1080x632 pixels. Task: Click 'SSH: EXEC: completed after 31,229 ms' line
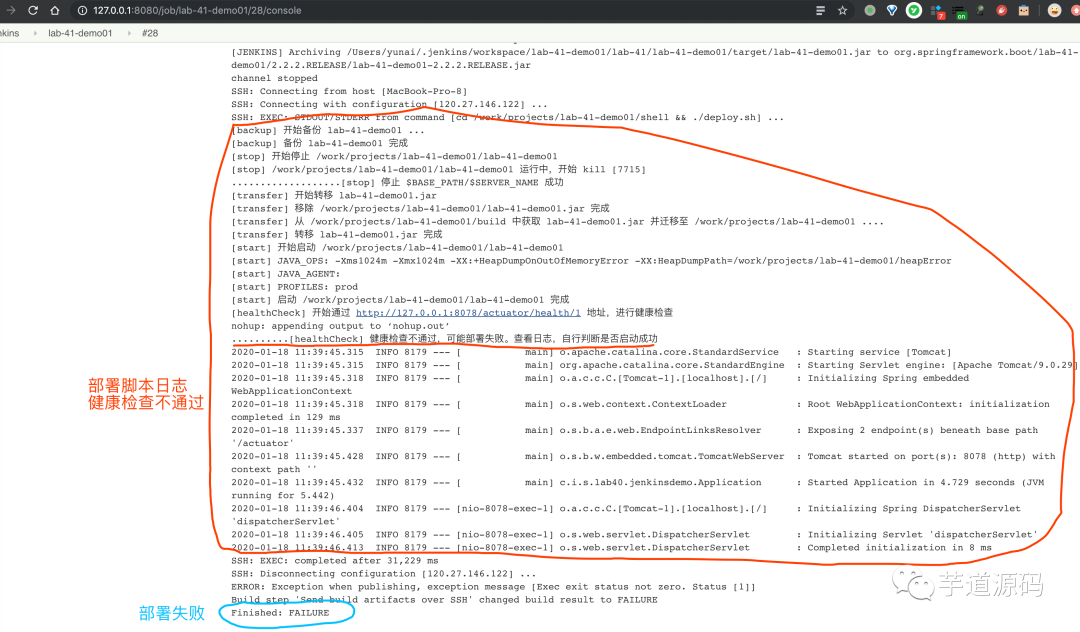tap(335, 560)
